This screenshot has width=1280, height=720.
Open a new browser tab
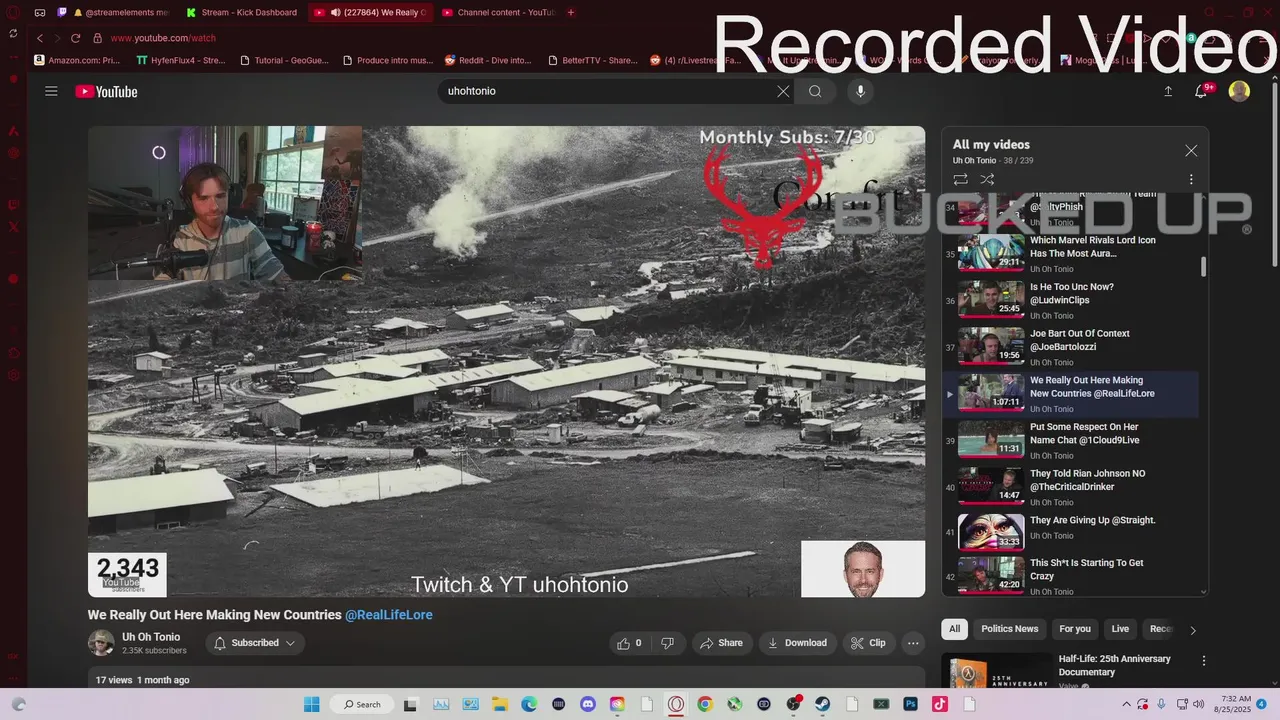pos(571,13)
